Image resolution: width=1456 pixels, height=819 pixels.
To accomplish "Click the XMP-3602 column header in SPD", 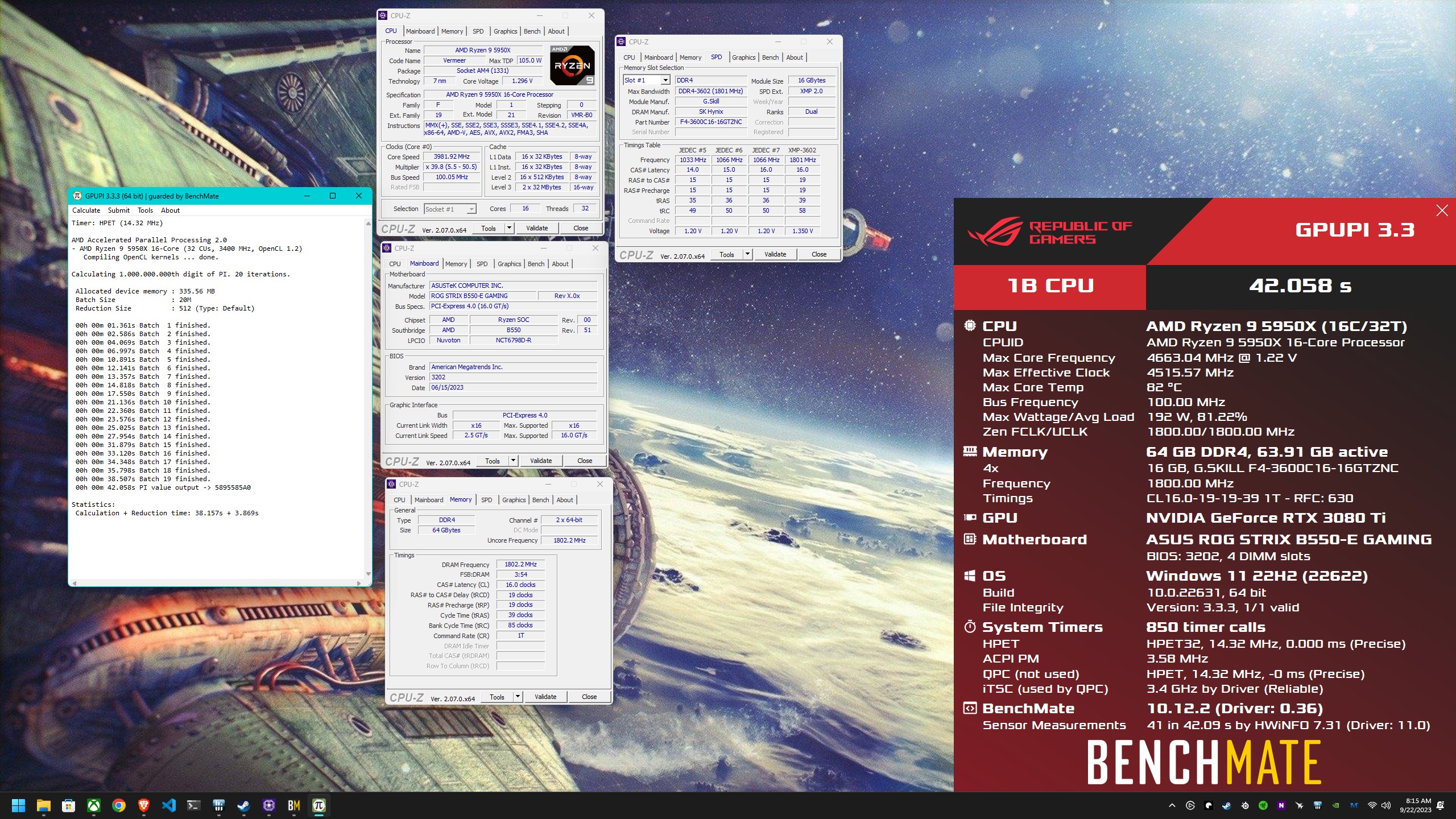I will point(802,150).
